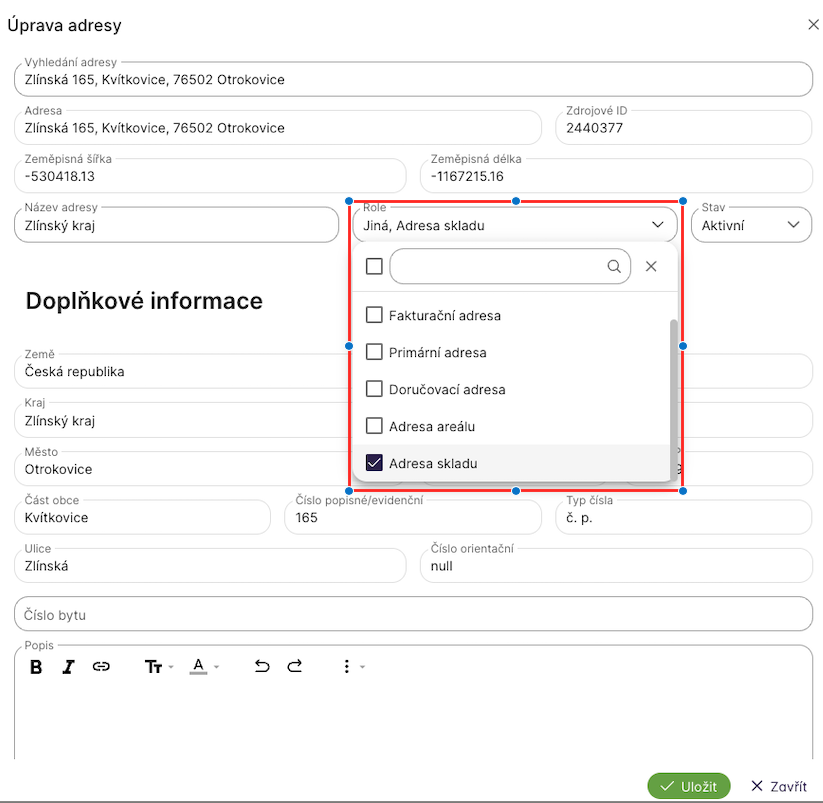Open the text color picker

[203, 667]
